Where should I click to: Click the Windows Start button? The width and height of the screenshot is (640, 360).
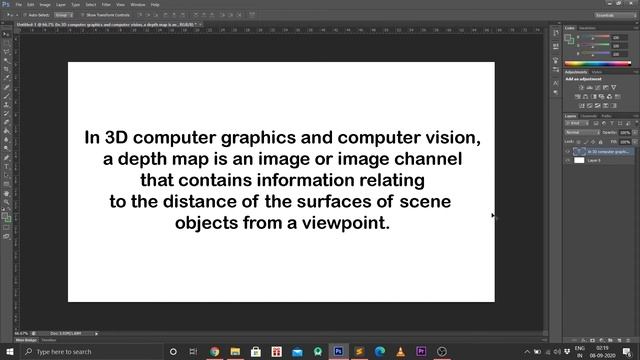click(x=10, y=351)
